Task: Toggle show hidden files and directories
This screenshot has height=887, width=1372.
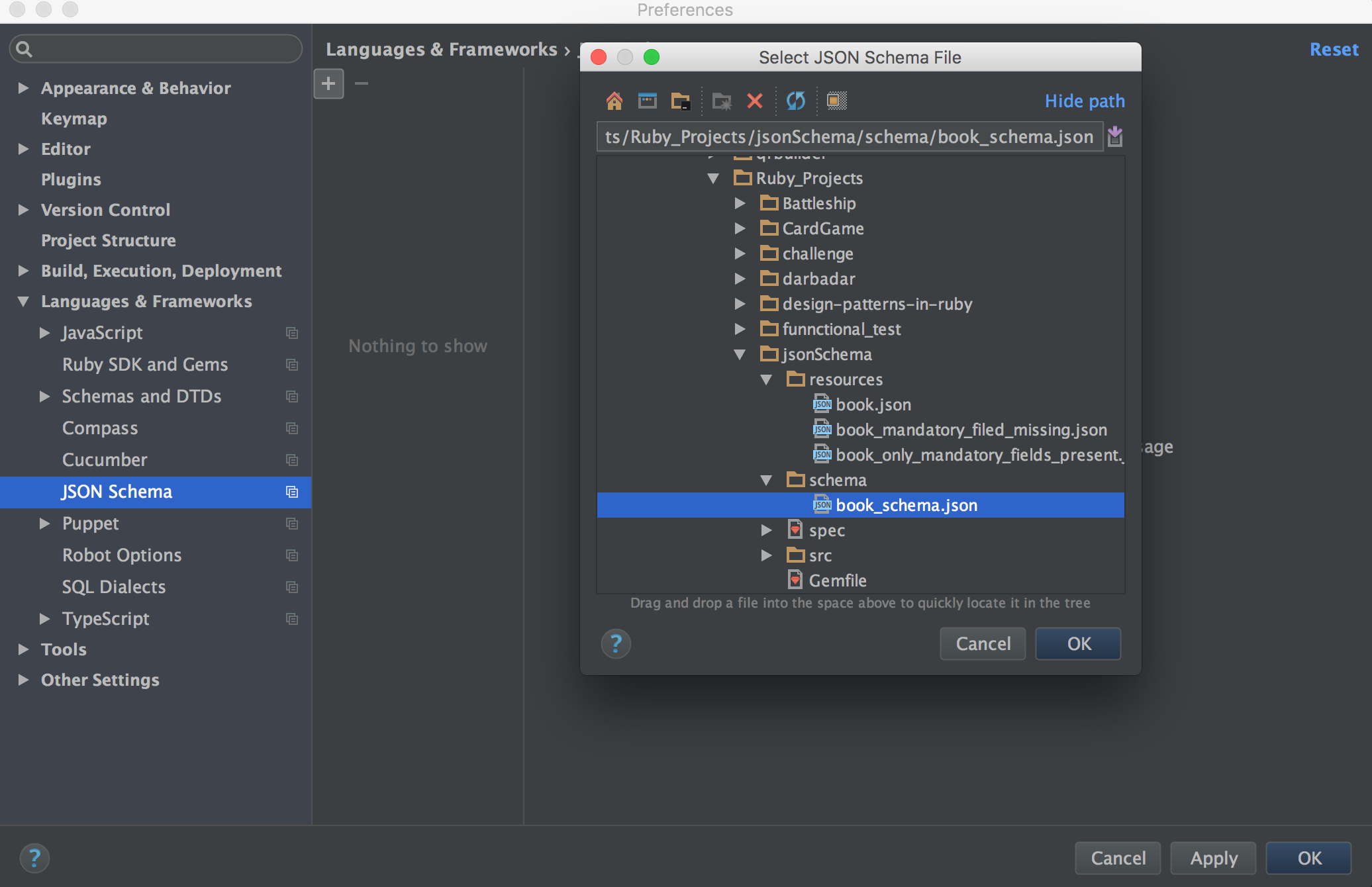Action: pyautogui.click(x=836, y=101)
